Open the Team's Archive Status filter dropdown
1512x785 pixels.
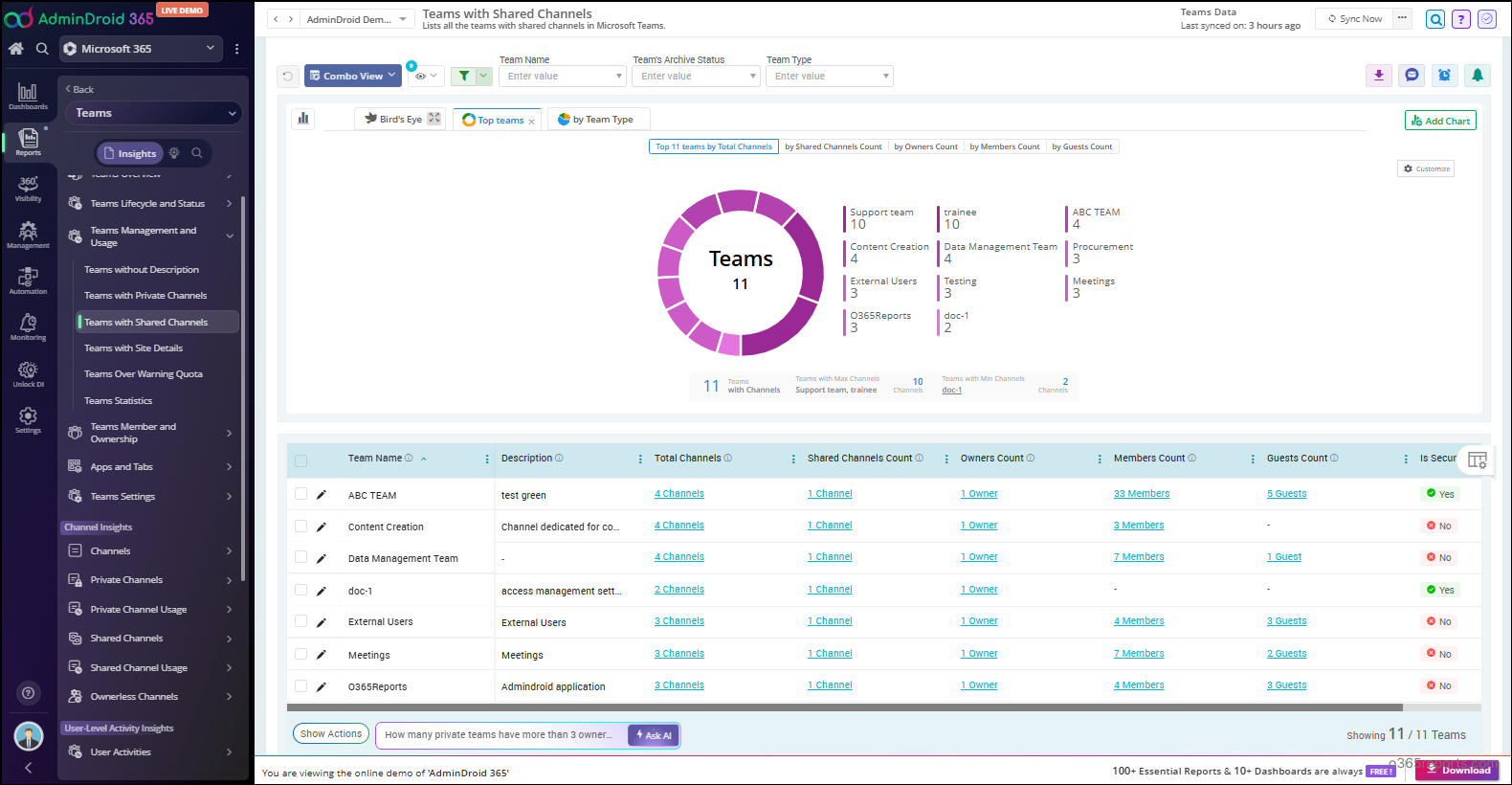696,76
